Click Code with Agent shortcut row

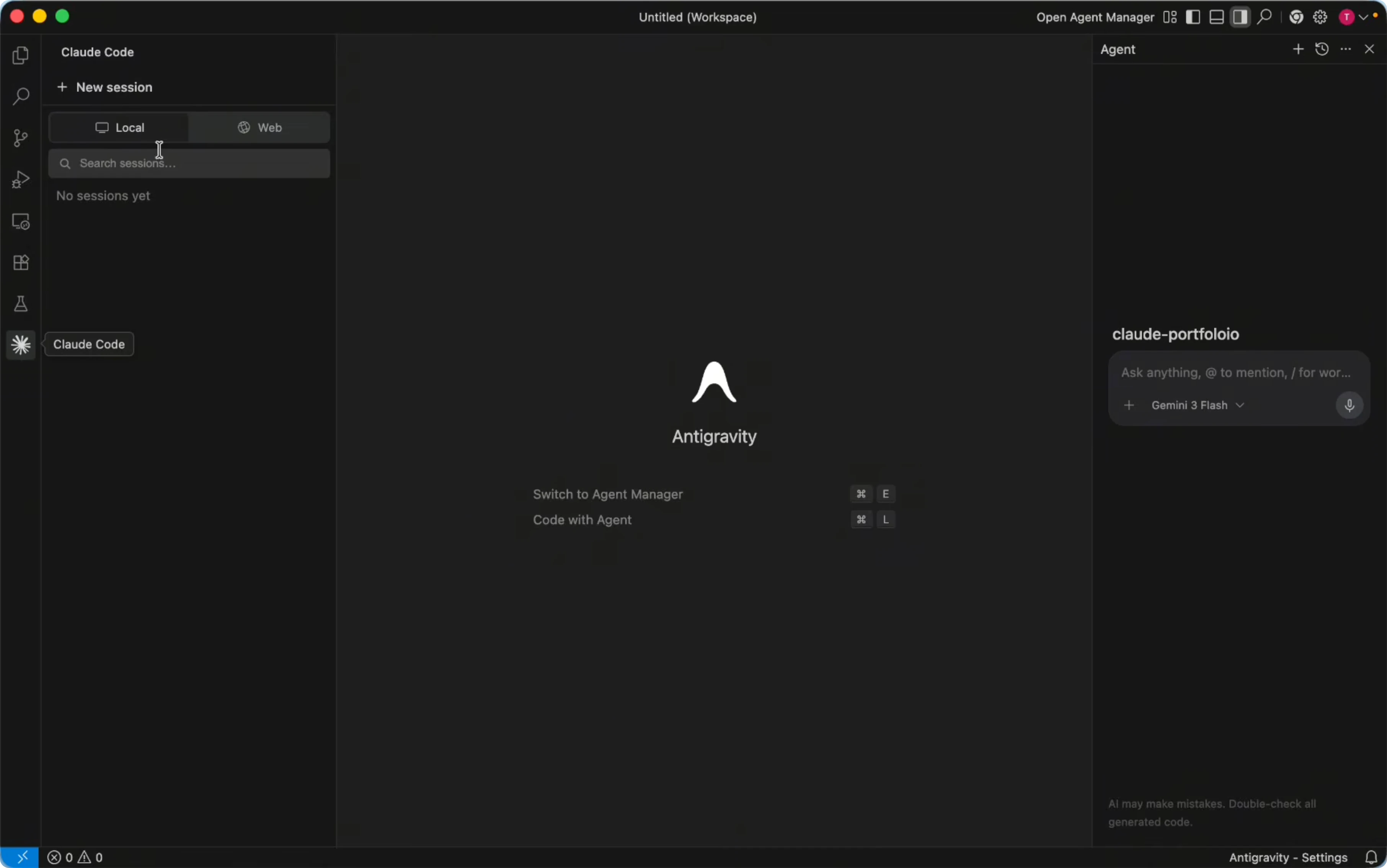(x=713, y=520)
